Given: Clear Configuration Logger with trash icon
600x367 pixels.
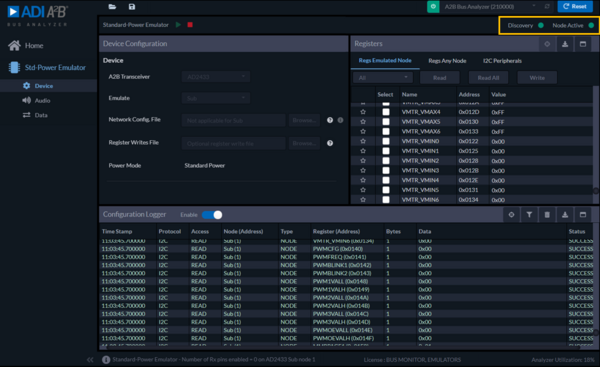Looking at the screenshot, I should 547,215.
